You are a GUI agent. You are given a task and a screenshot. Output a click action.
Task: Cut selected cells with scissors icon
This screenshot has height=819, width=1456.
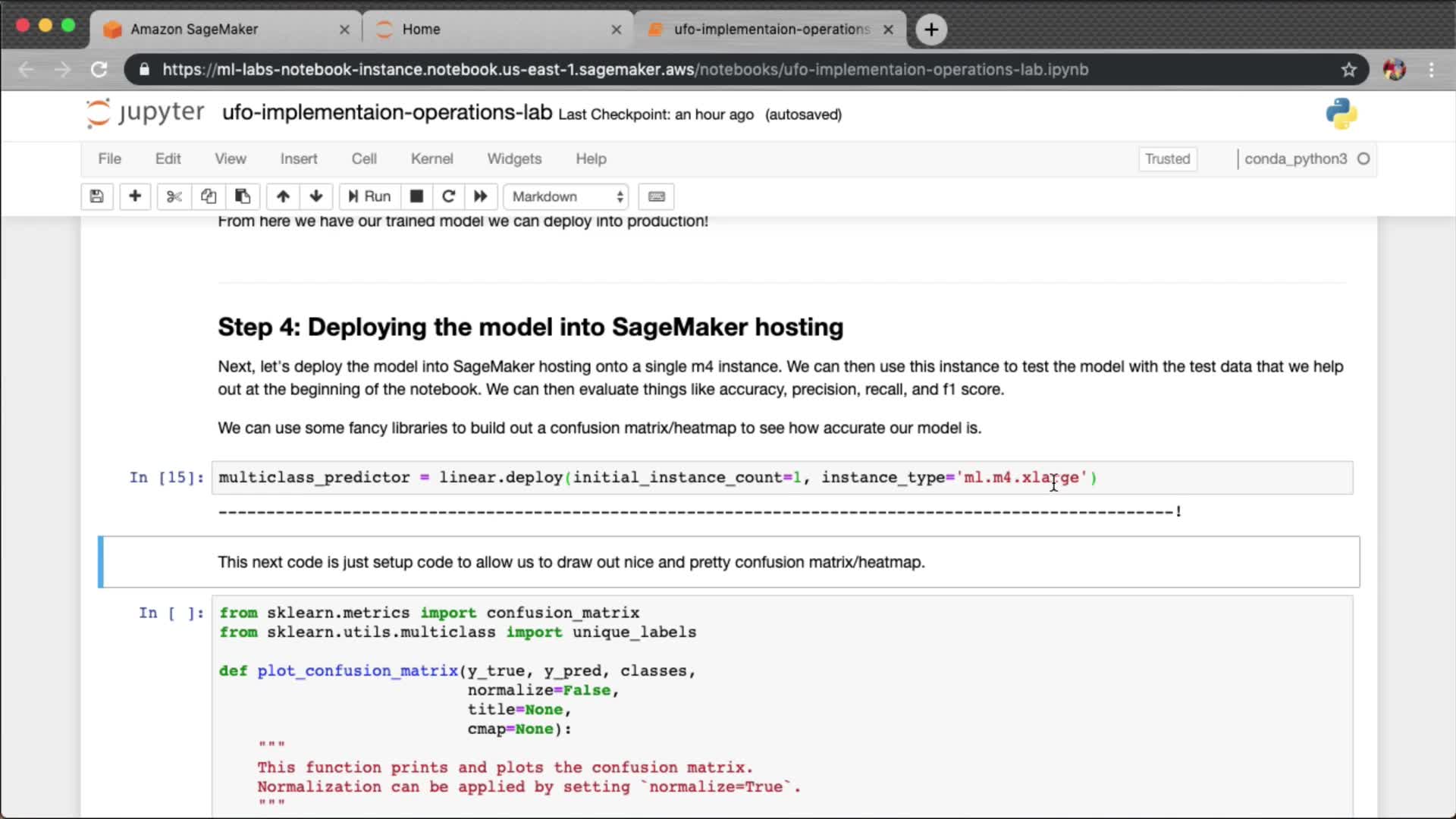click(x=174, y=196)
